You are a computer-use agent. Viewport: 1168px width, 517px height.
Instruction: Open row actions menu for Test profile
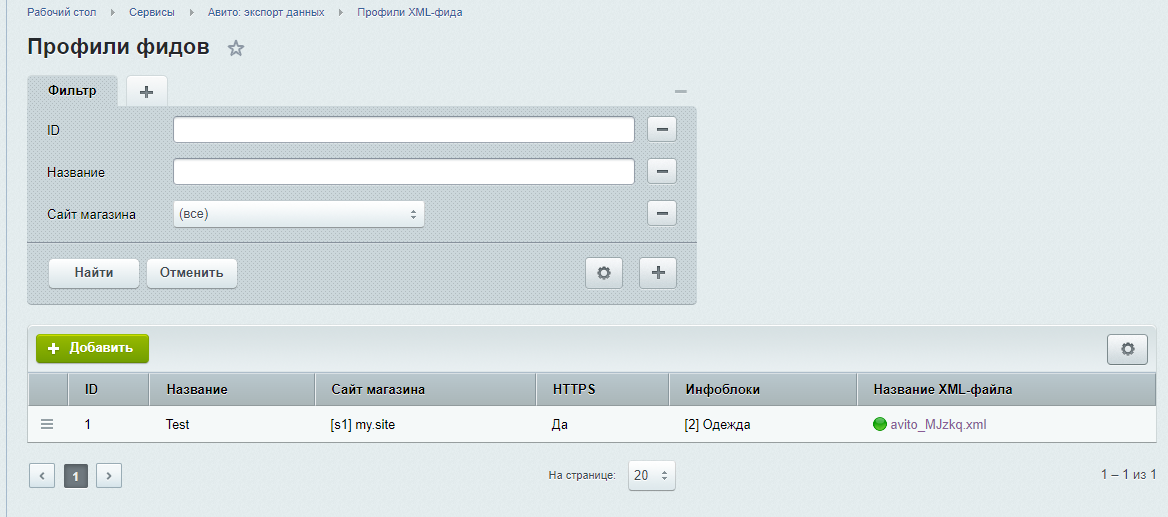click(47, 424)
